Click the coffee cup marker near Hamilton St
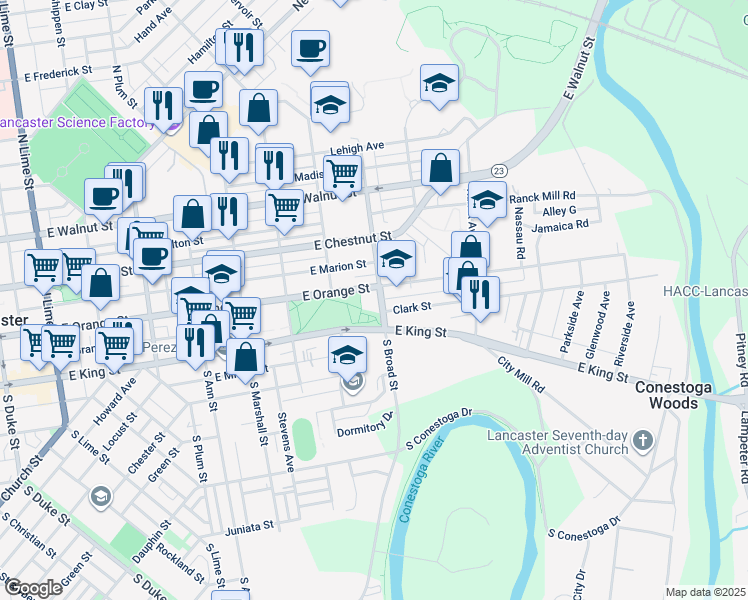The width and height of the screenshot is (748, 600). pyautogui.click(x=203, y=90)
